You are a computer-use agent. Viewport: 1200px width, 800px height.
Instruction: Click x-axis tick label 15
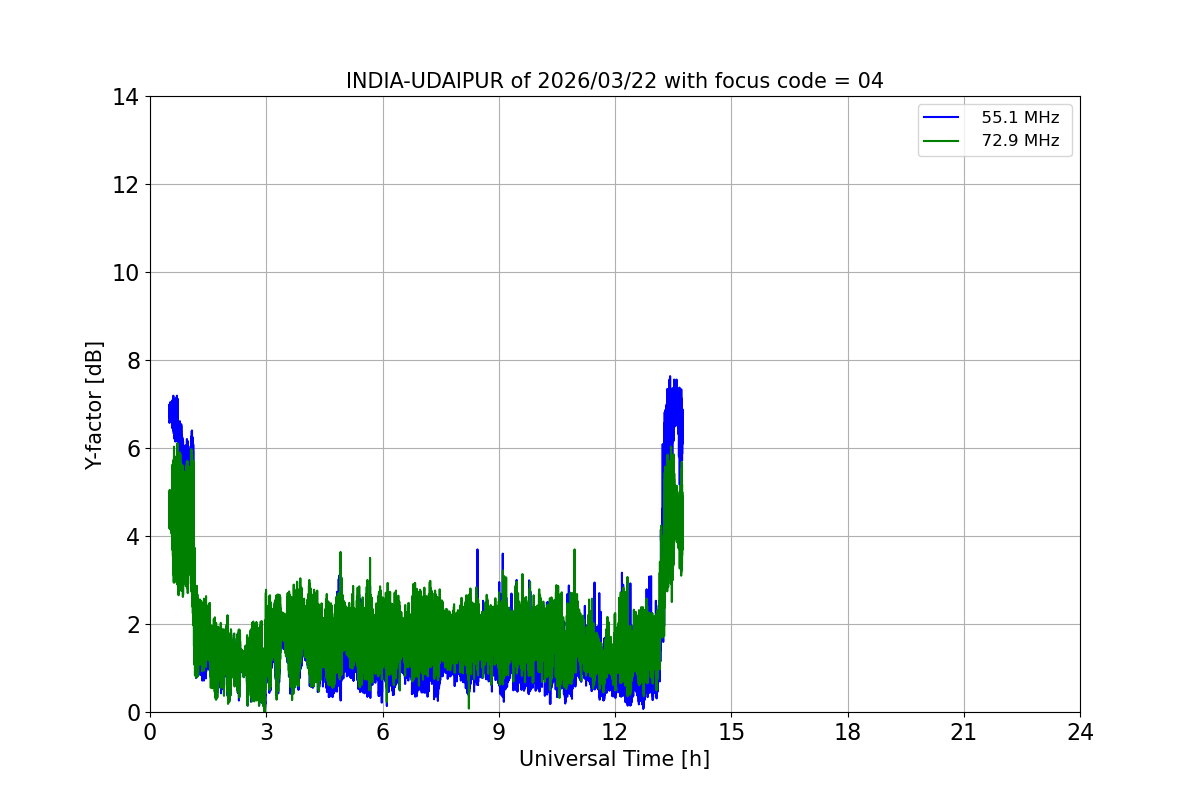click(731, 733)
